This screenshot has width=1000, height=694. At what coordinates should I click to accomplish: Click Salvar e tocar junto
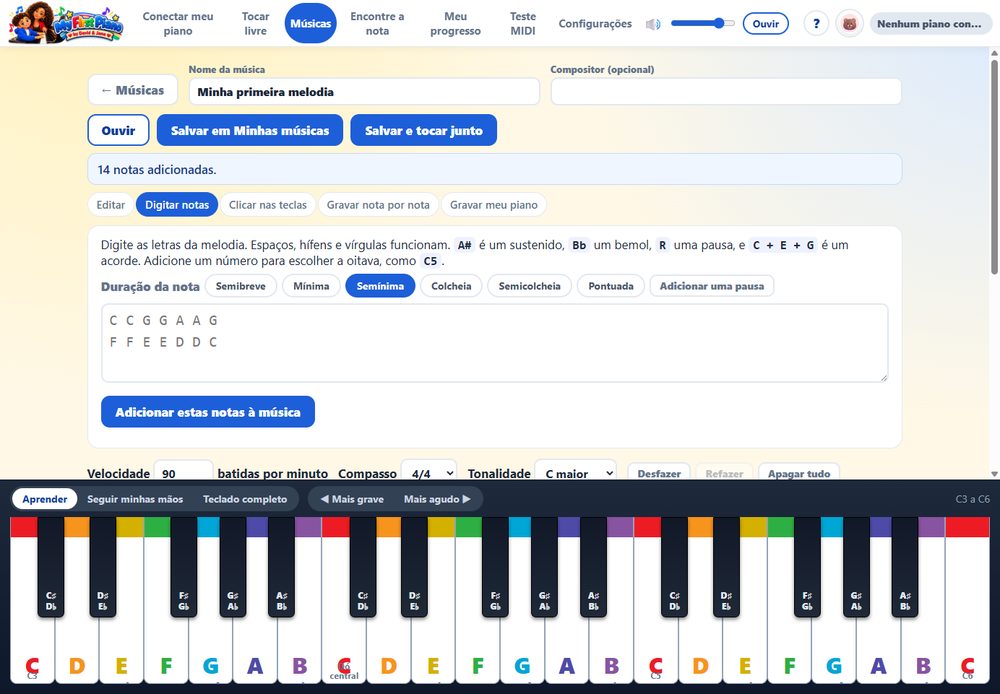pyautogui.click(x=423, y=130)
